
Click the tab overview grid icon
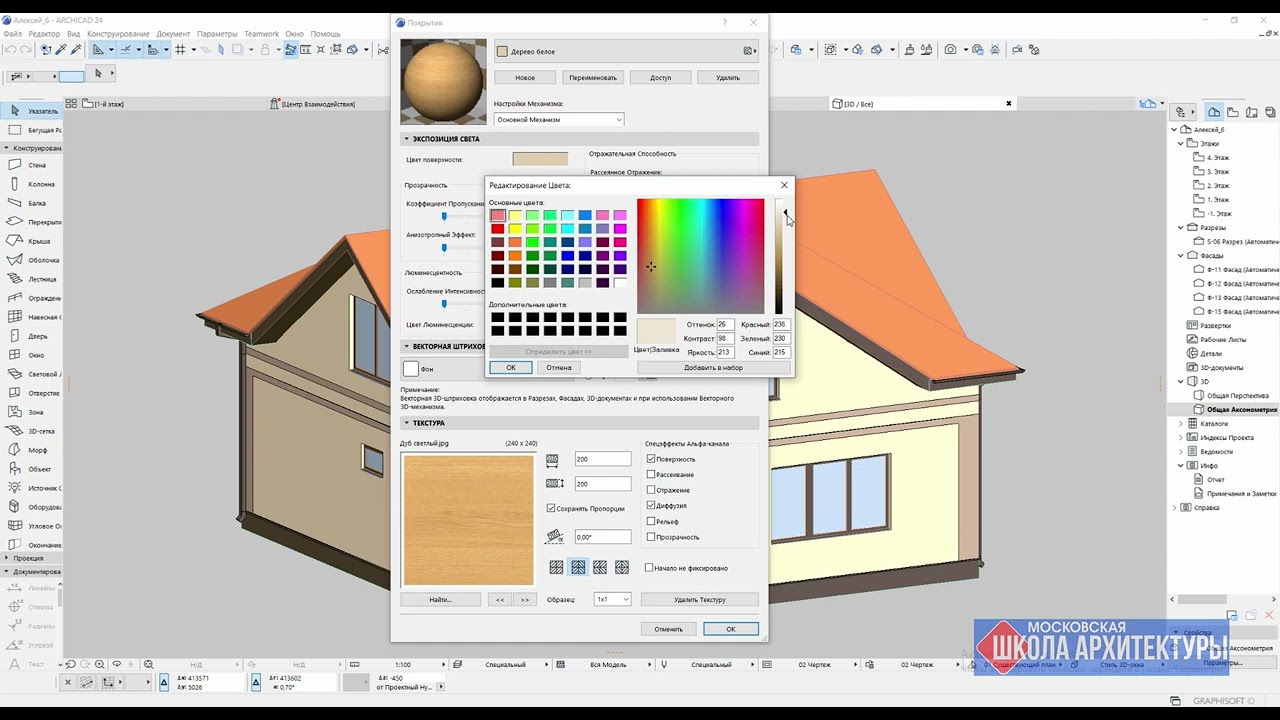click(71, 104)
